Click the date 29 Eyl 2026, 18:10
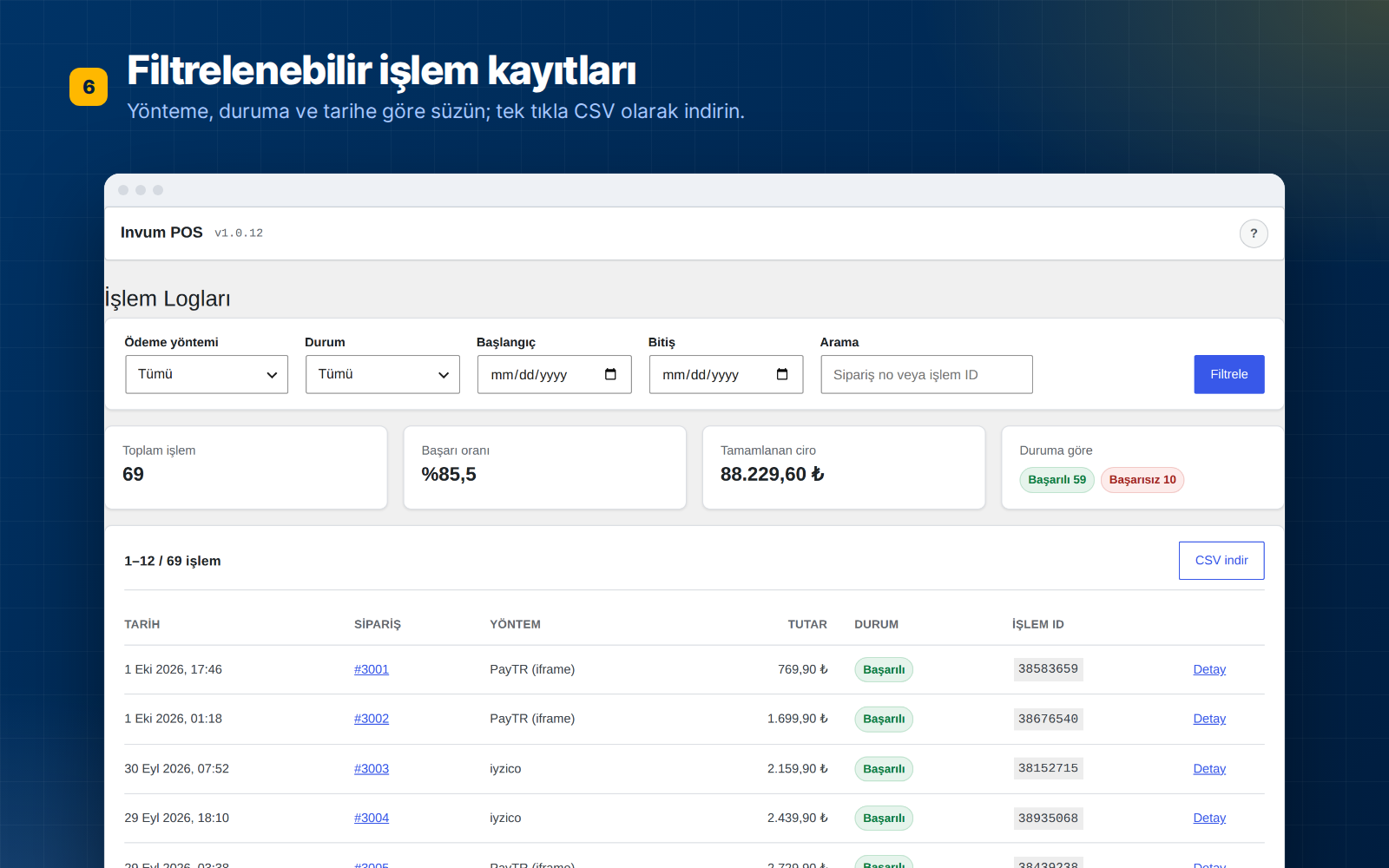This screenshot has width=1389, height=868. (x=177, y=818)
